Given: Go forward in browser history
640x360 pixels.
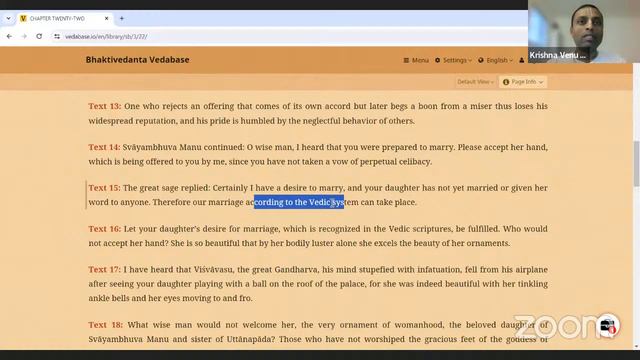Looking at the screenshot, I should click(x=24, y=36).
